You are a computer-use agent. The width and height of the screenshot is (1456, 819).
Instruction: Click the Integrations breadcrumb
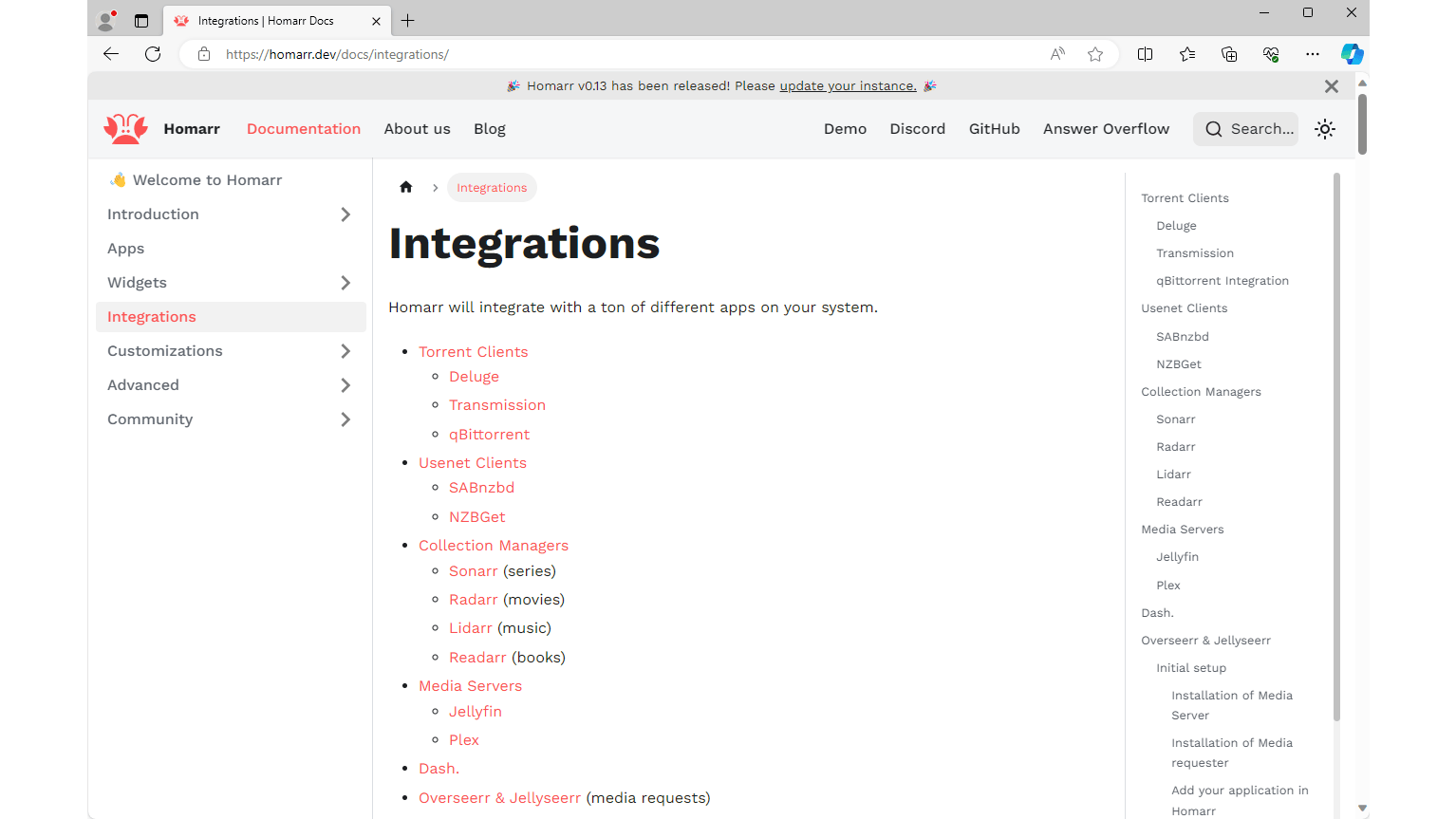492,188
